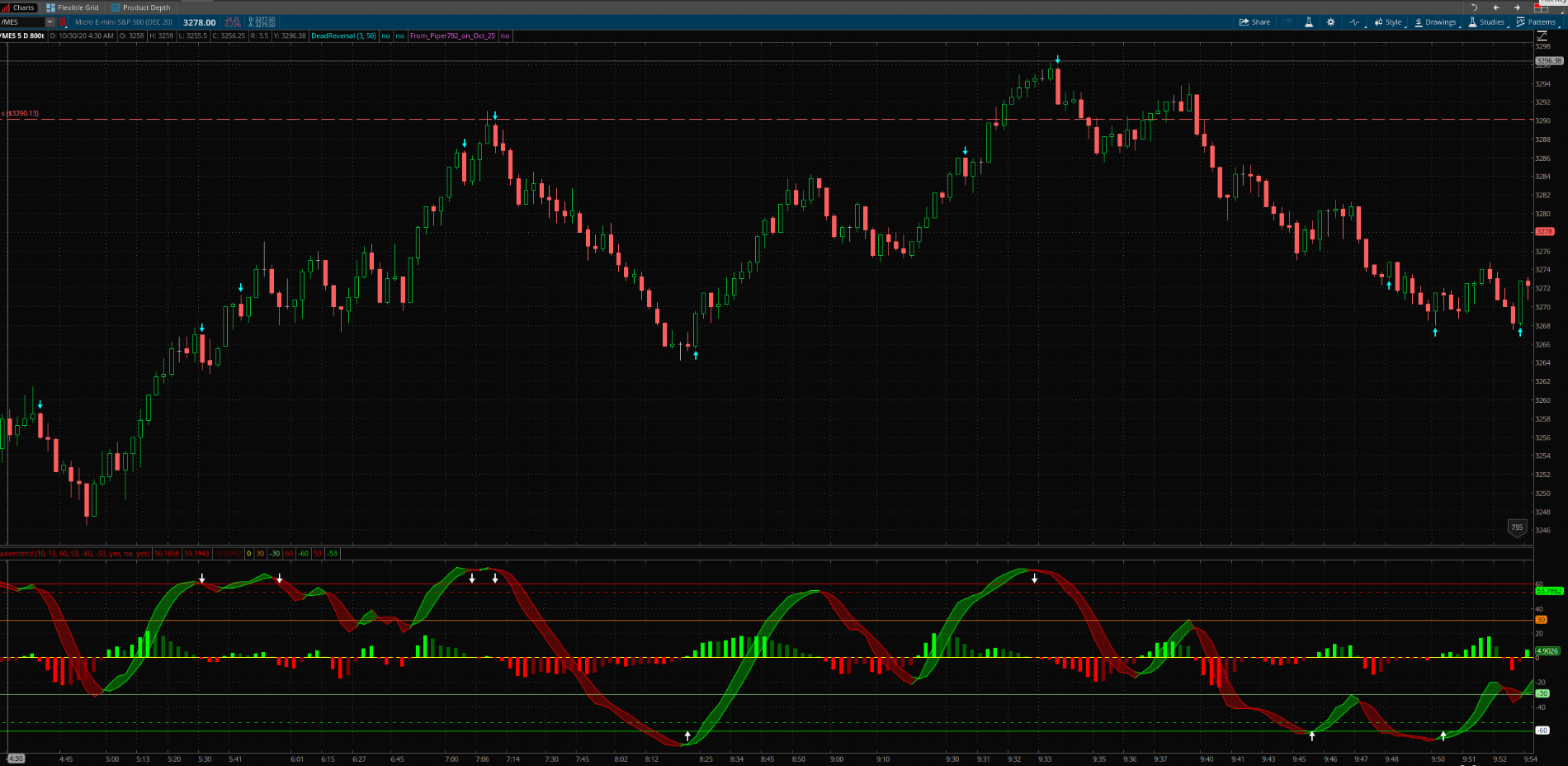The height and width of the screenshot is (766, 1568).
Task: Click the flask Edit Studies icon
Action: click(x=1309, y=22)
